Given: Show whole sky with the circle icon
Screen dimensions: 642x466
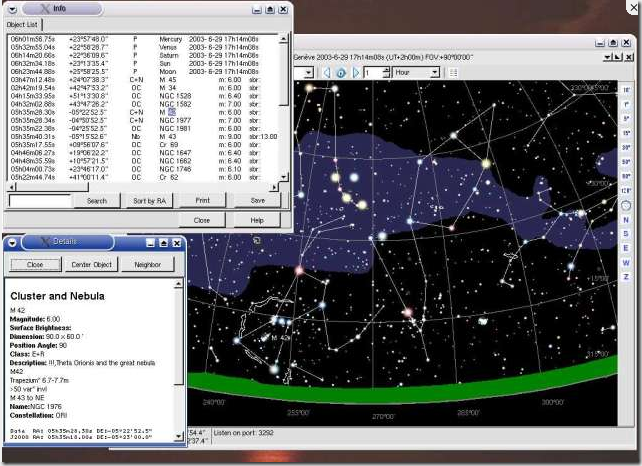Looking at the screenshot, I should pyautogui.click(x=626, y=205).
